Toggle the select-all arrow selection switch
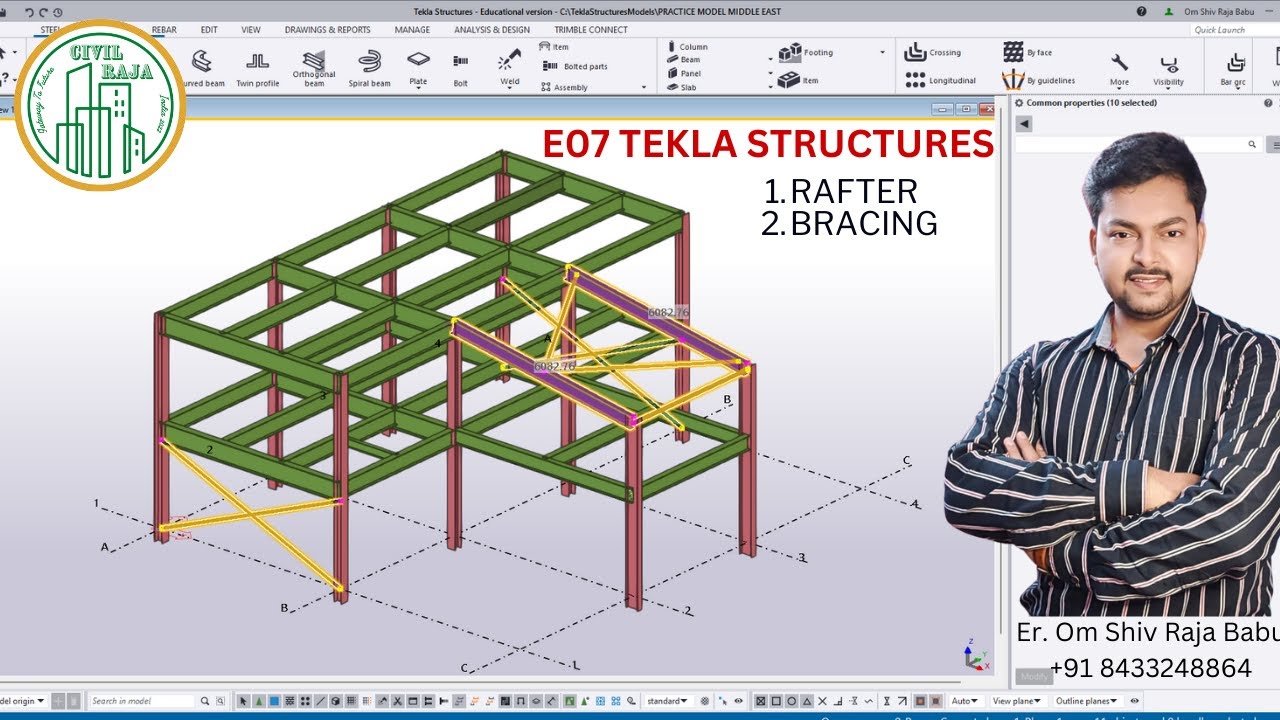This screenshot has height=720, width=1280. coord(243,701)
